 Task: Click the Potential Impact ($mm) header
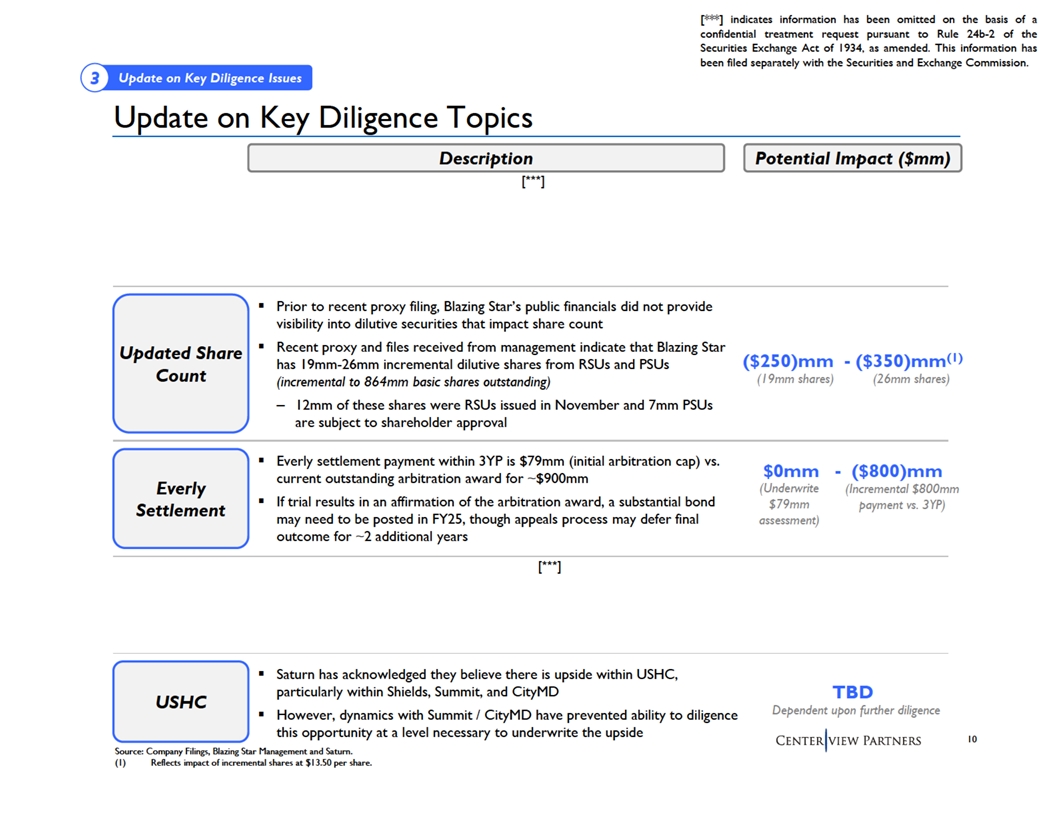(x=852, y=158)
